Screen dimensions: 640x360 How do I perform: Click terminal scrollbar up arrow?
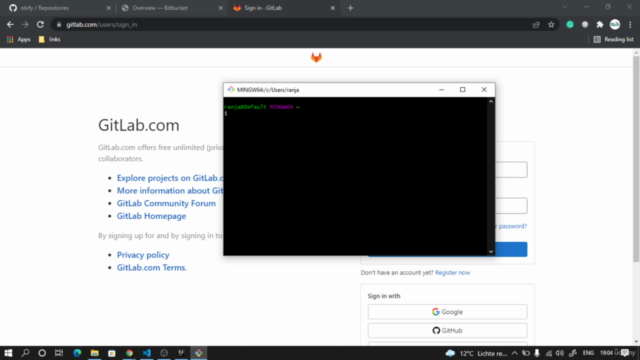pyautogui.click(x=491, y=101)
